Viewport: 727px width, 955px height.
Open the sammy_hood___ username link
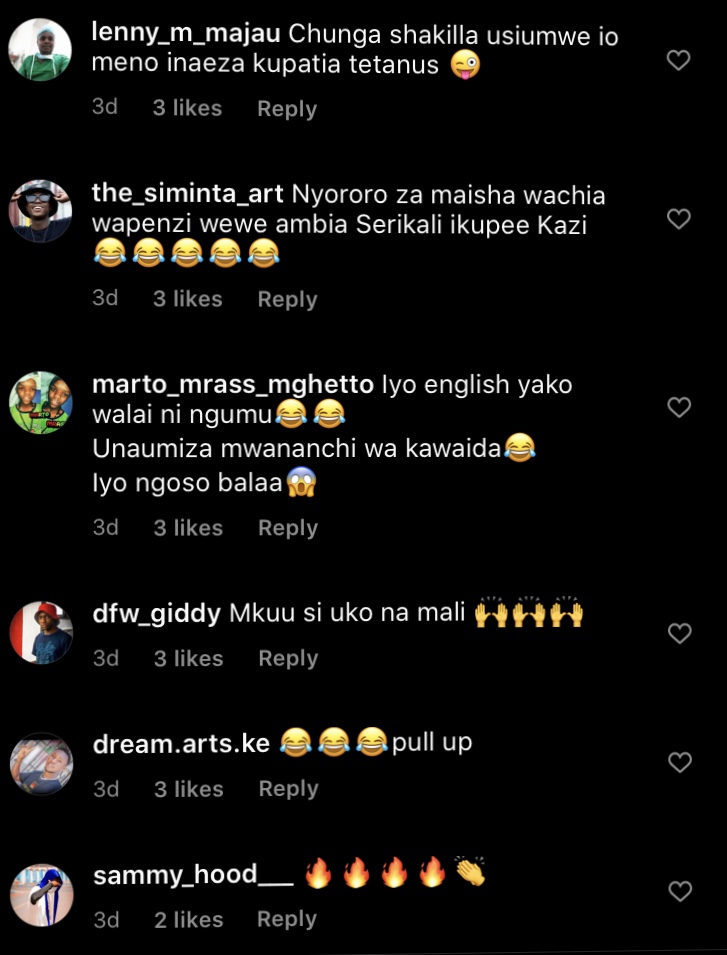[194, 875]
